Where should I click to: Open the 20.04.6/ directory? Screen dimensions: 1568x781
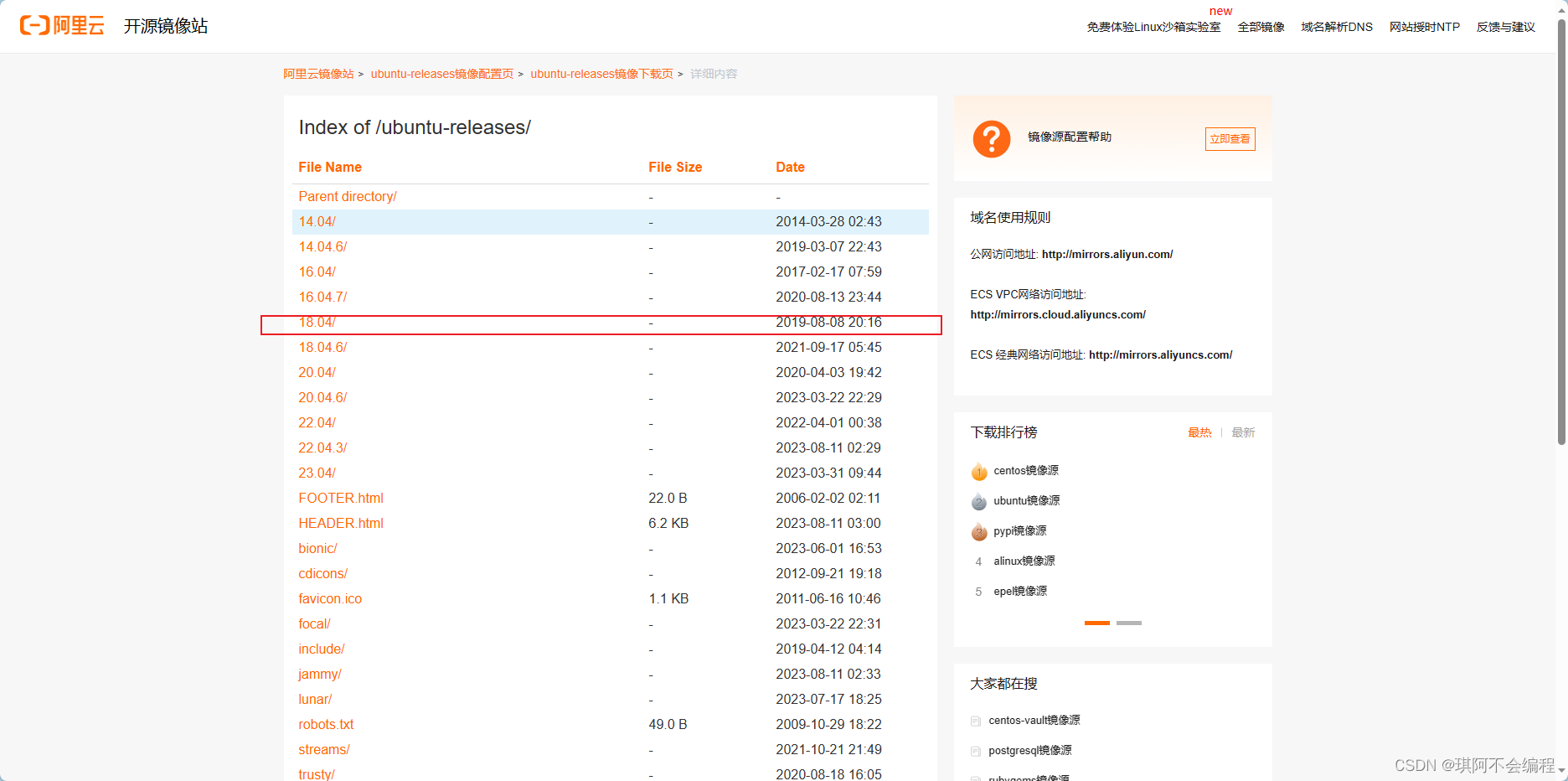click(x=322, y=397)
